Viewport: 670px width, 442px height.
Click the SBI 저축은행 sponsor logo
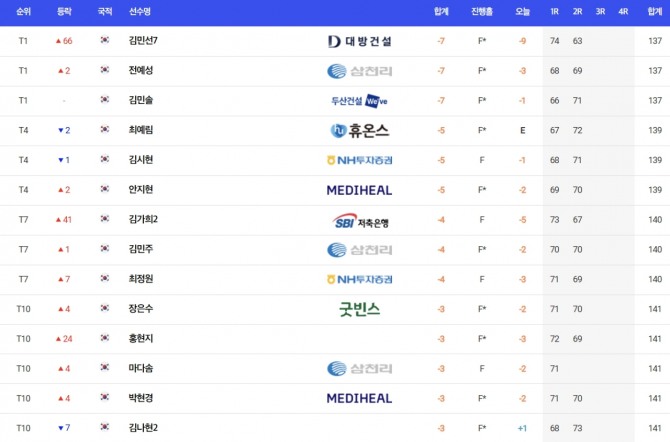[x=359, y=220]
